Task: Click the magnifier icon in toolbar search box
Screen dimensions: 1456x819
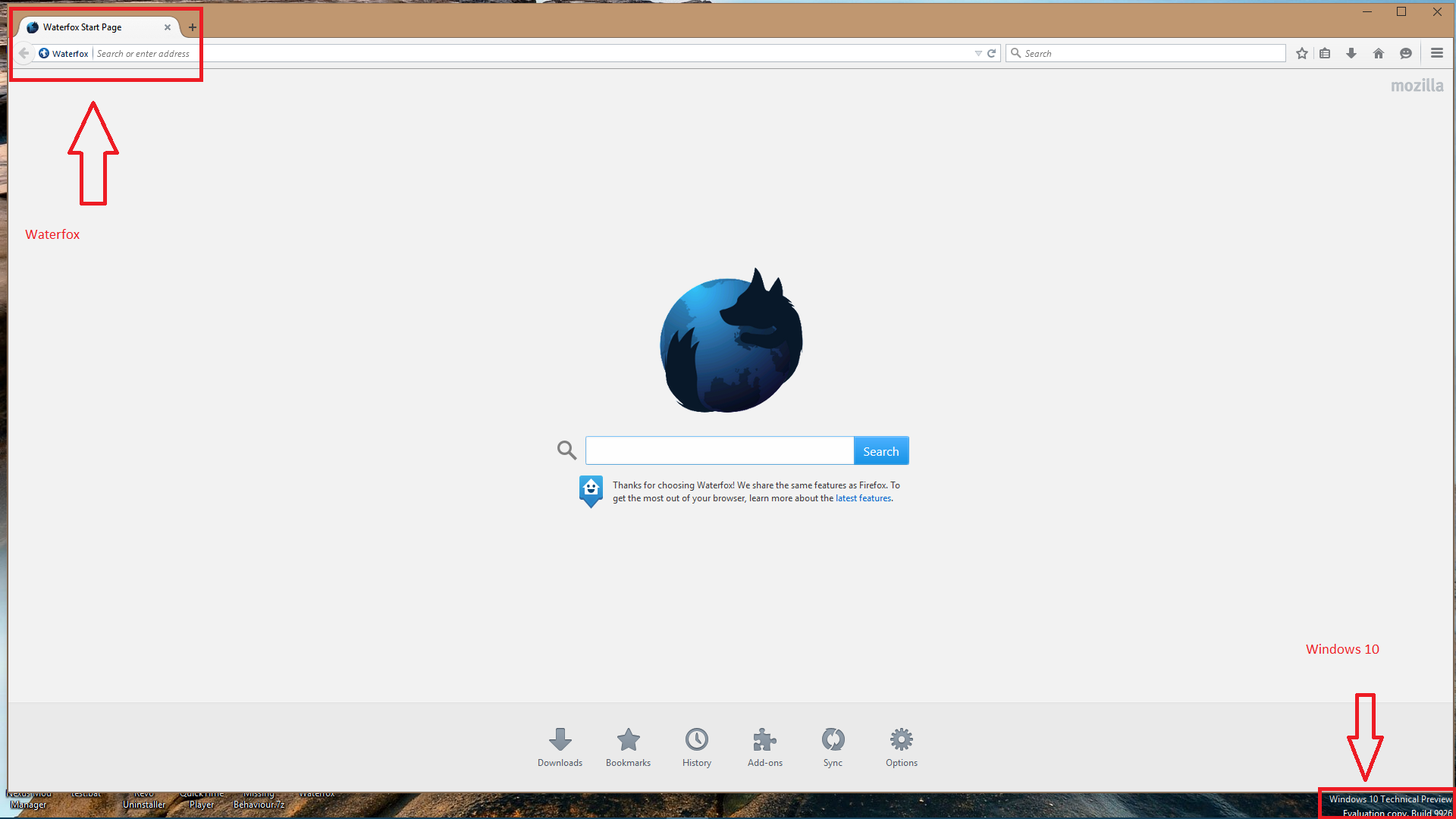Action: click(1016, 53)
